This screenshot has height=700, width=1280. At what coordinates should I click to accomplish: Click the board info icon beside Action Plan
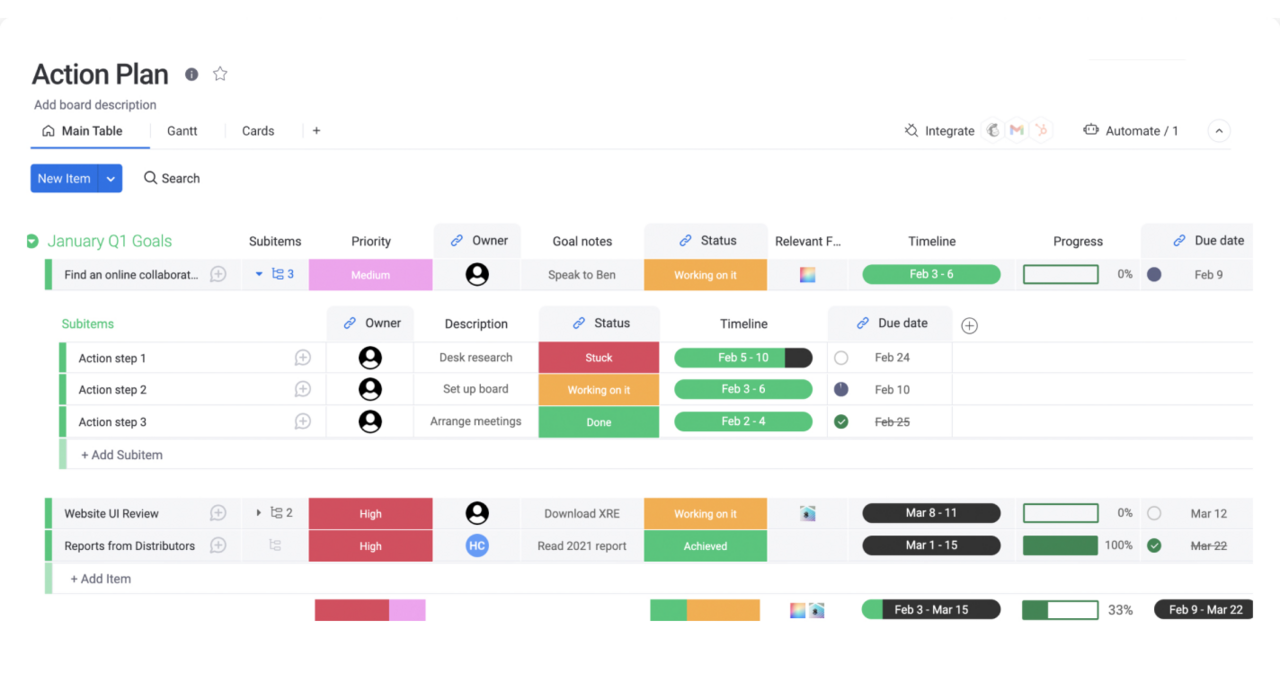(191, 74)
